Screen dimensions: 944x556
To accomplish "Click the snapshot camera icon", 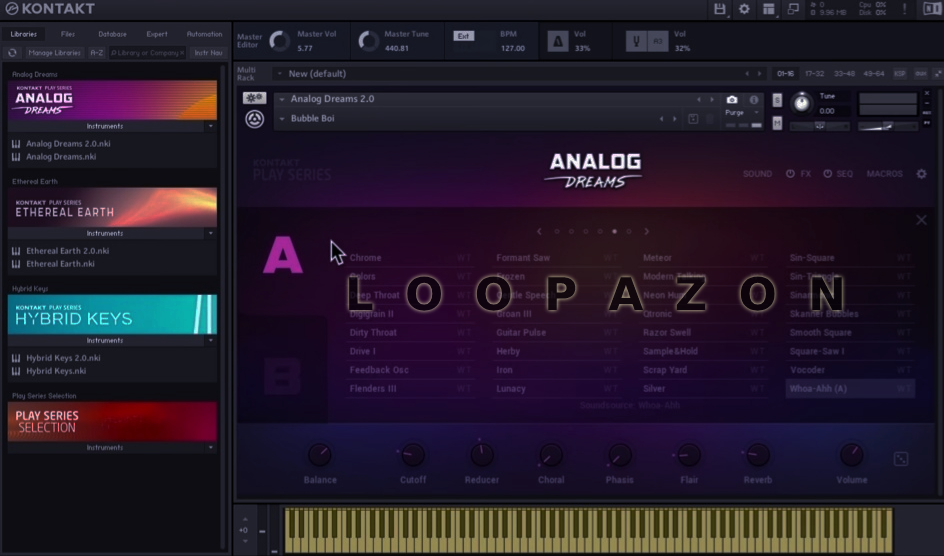I will (x=731, y=99).
